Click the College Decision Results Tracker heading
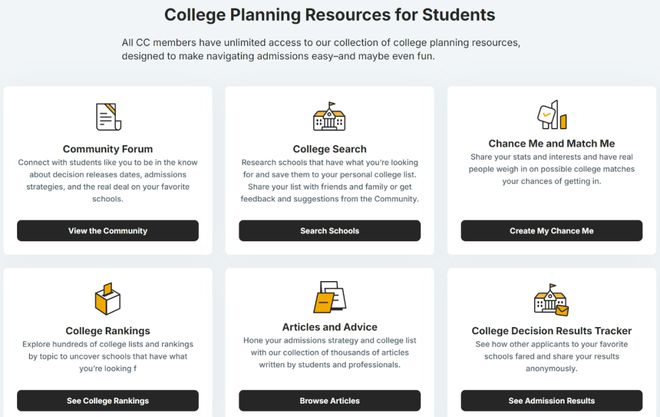Image resolution: width=660 pixels, height=417 pixels. pyautogui.click(x=551, y=331)
